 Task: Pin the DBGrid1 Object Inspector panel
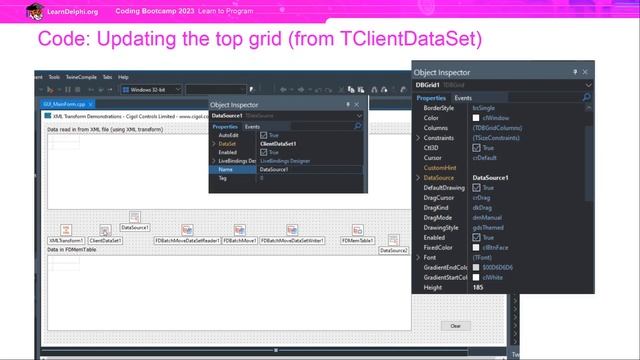click(x=575, y=72)
